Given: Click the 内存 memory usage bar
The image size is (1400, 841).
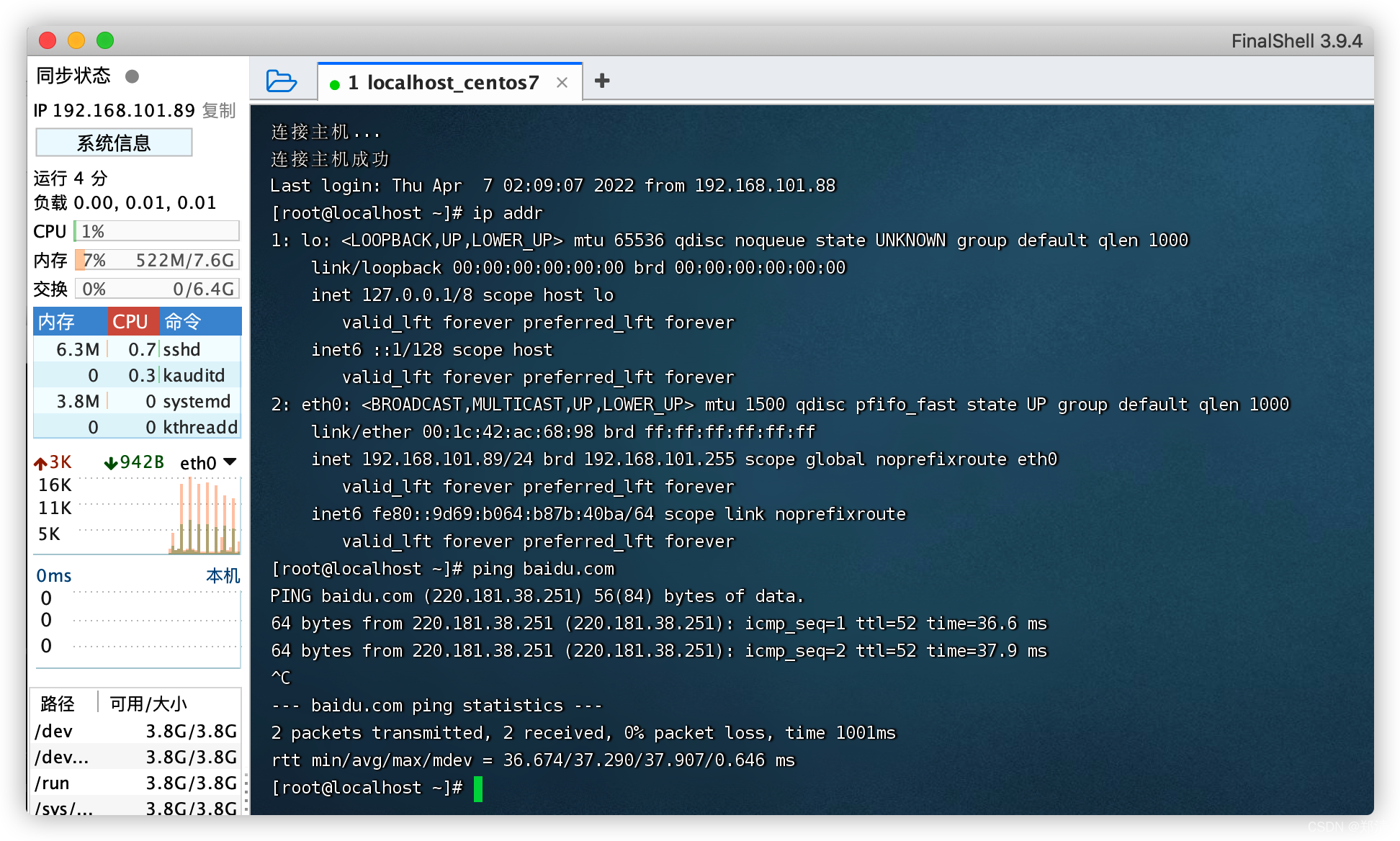Looking at the screenshot, I should 156,260.
